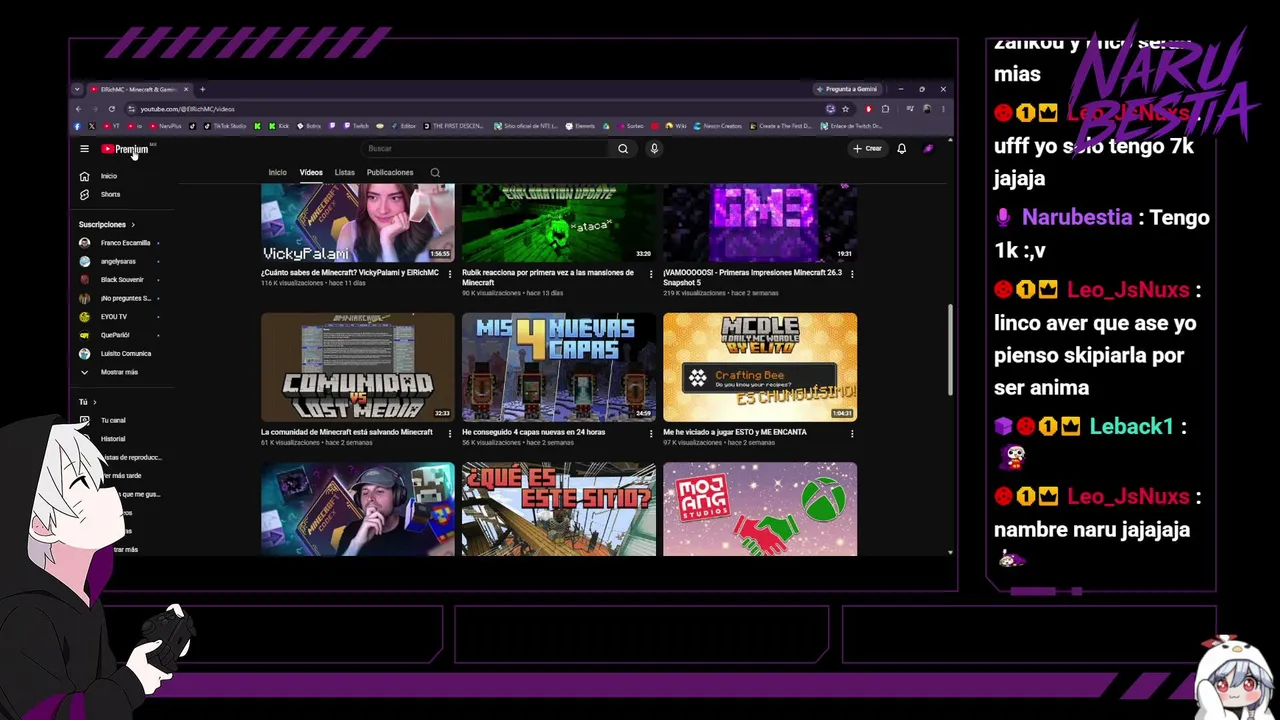Open the Mojang Studios Xbox thumbnail
The image size is (1280, 720).
point(760,509)
